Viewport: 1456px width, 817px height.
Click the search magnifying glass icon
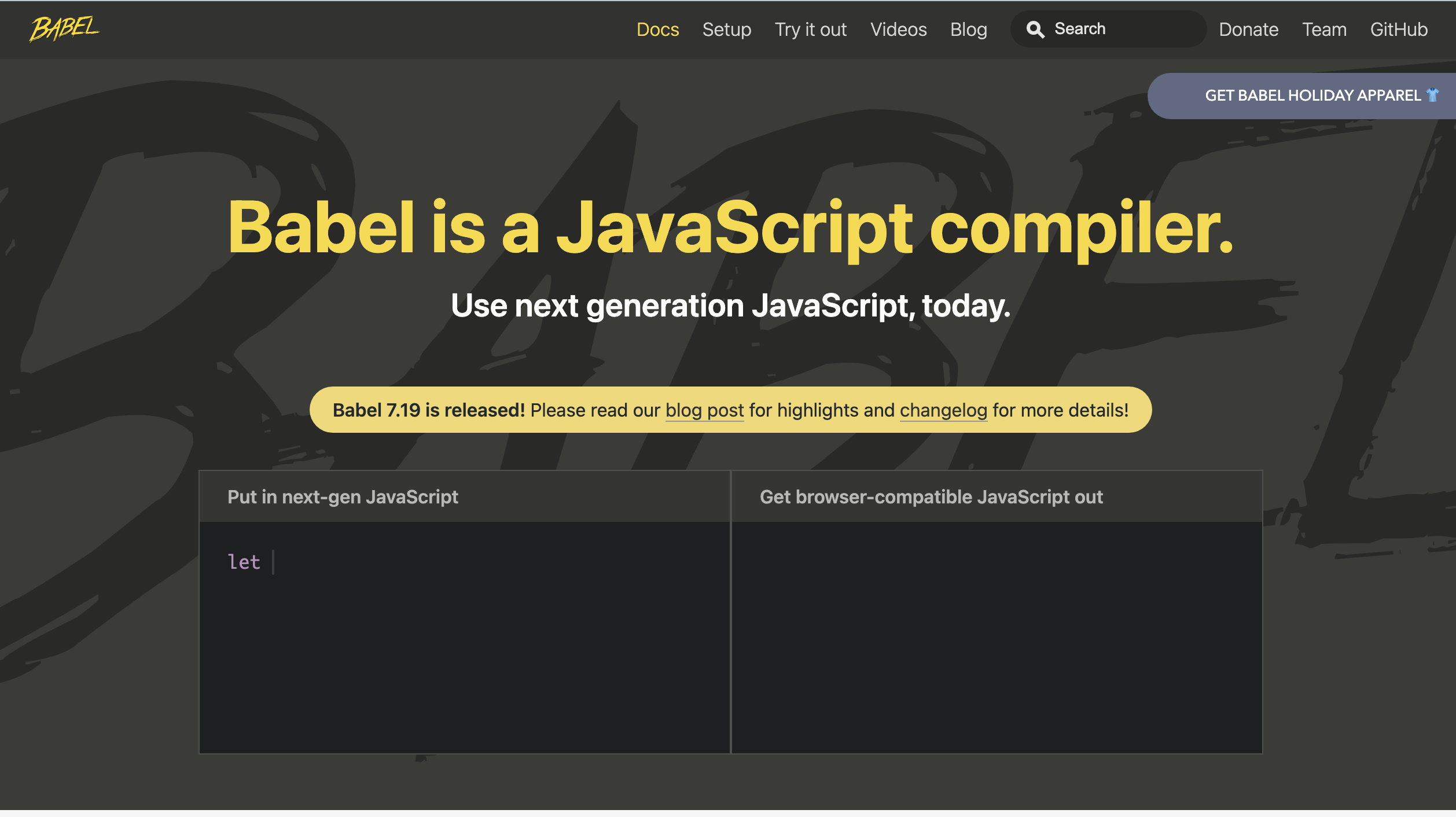coord(1035,30)
